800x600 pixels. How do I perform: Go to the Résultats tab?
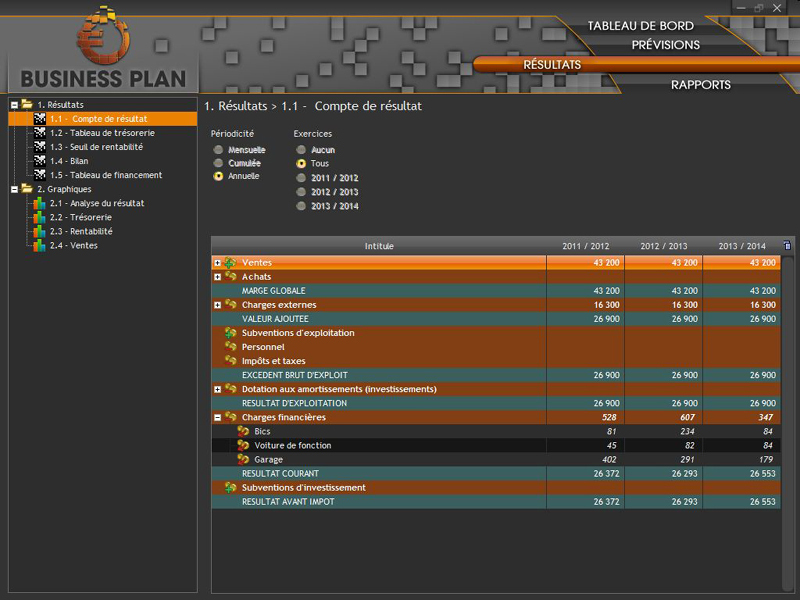pos(552,65)
